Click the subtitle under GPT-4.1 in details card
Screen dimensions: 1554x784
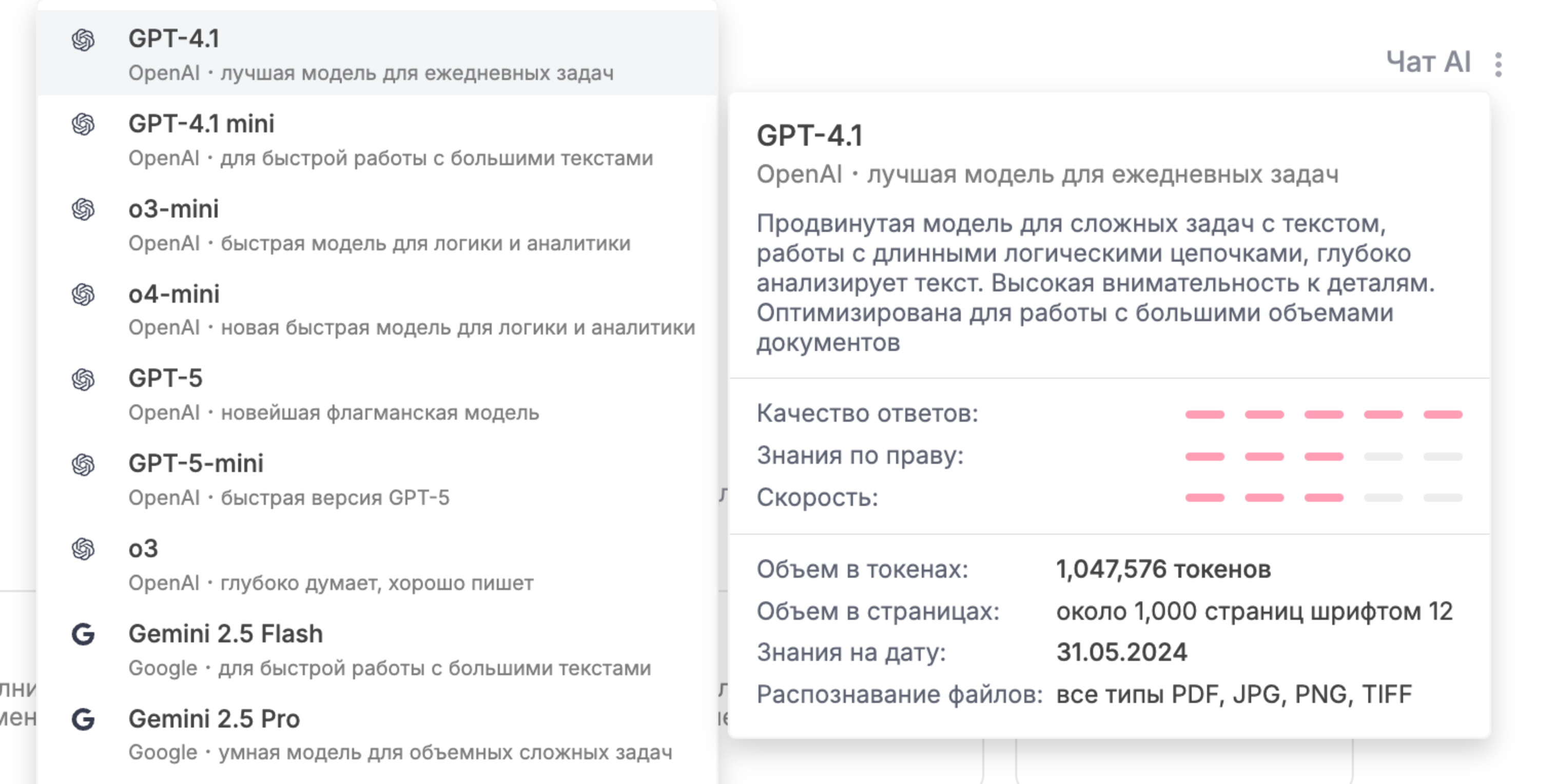click(1047, 175)
